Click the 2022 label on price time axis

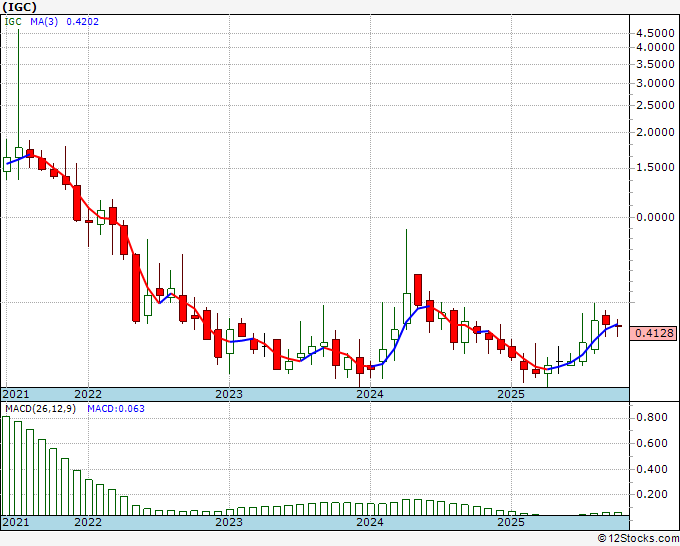[x=88, y=394]
